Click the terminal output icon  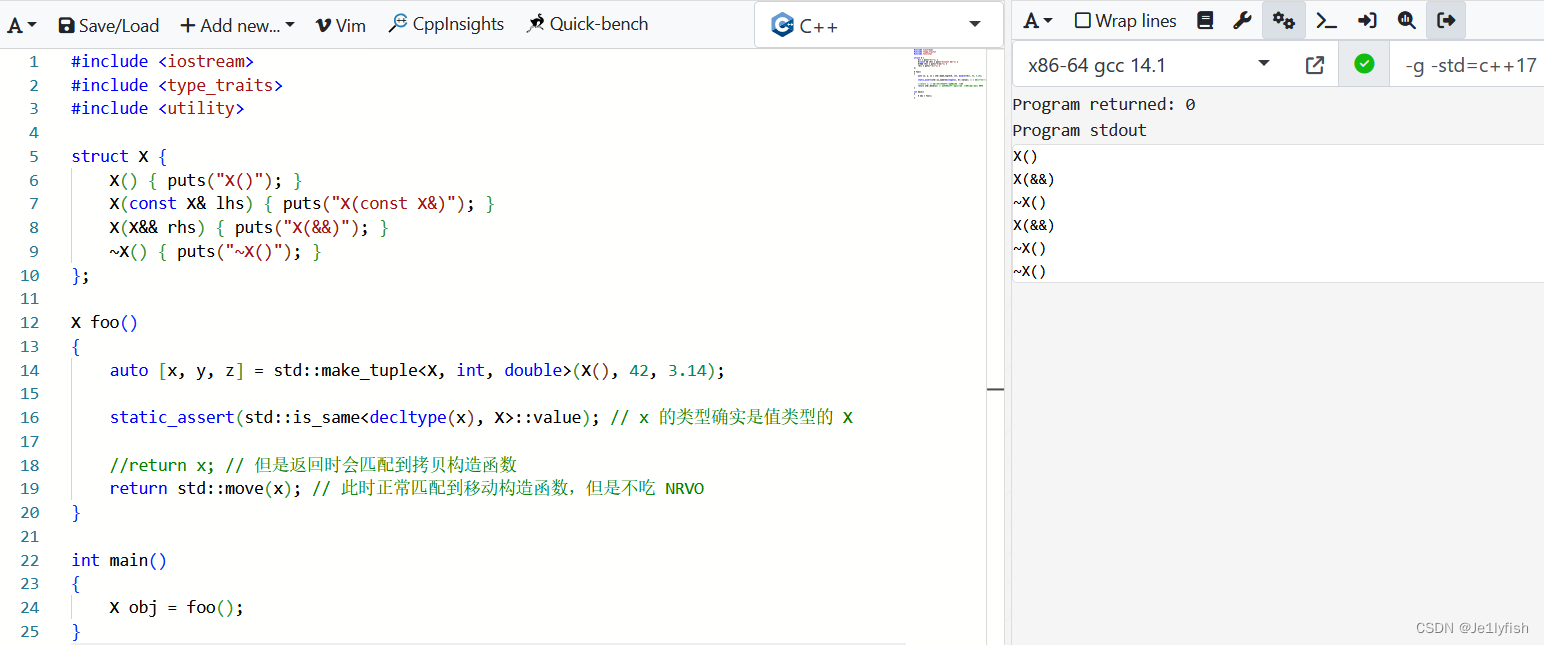(x=1325, y=19)
